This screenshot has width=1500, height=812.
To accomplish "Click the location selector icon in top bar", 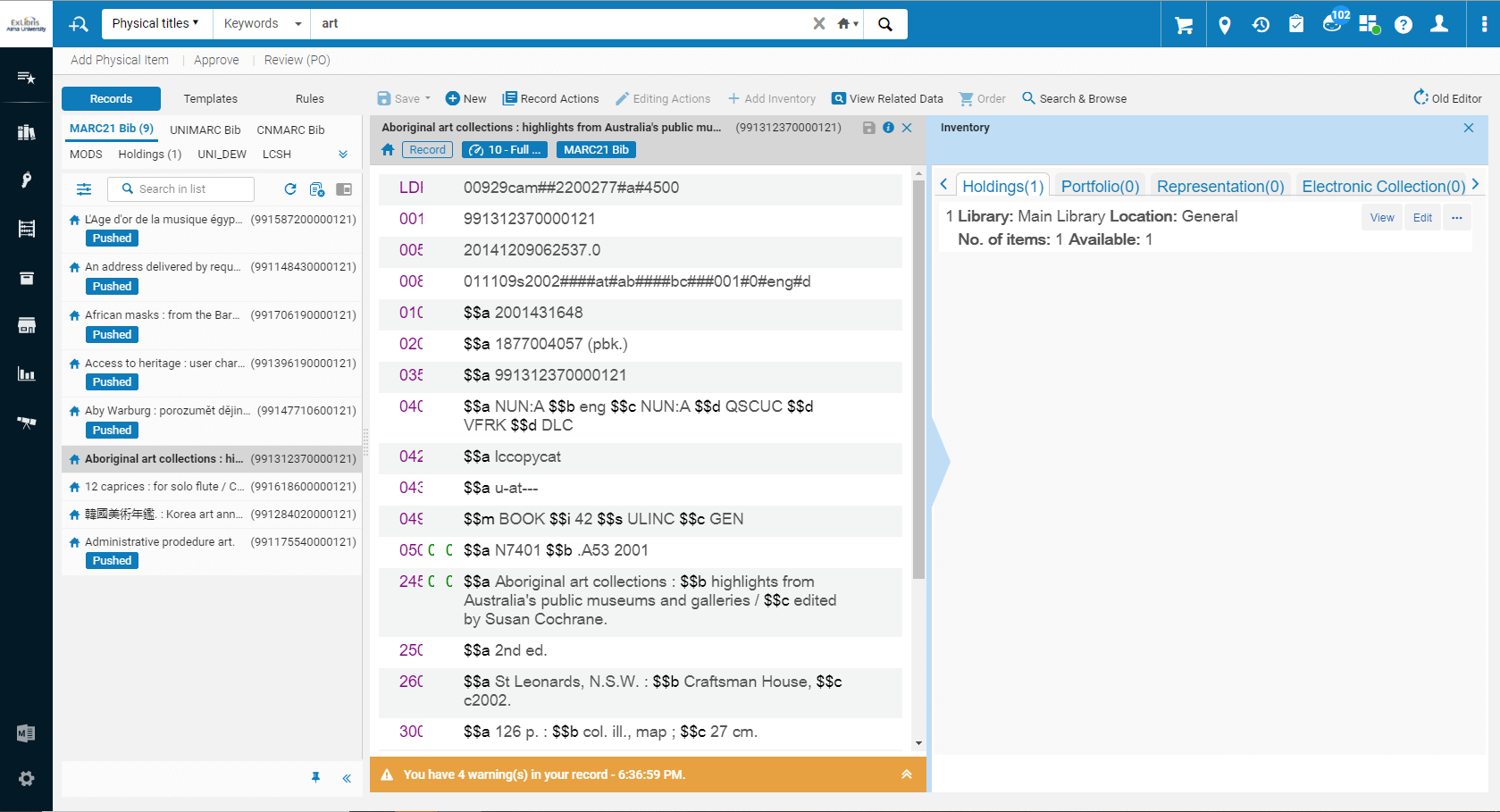I will tap(1224, 24).
